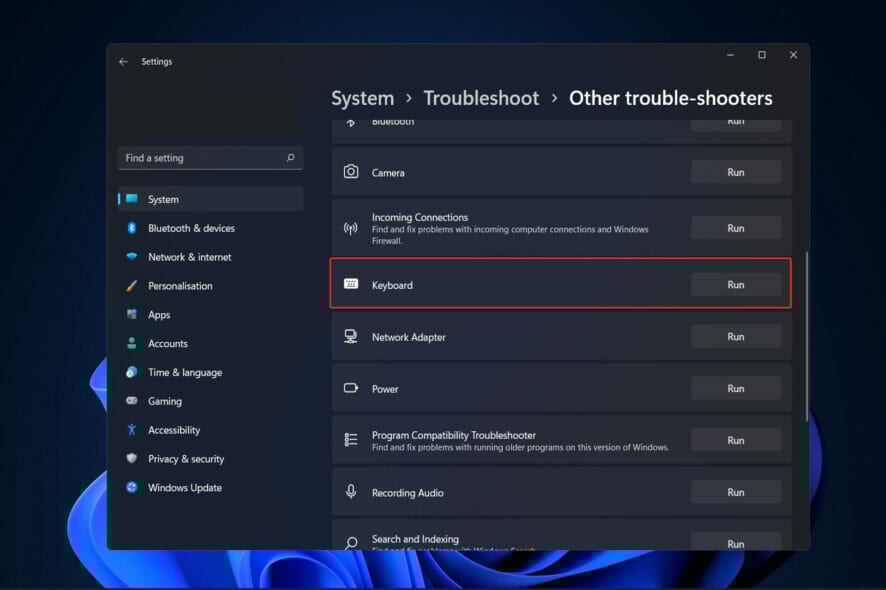Click the search magnifier icon in sidebar
The image size is (886, 590).
coord(291,158)
